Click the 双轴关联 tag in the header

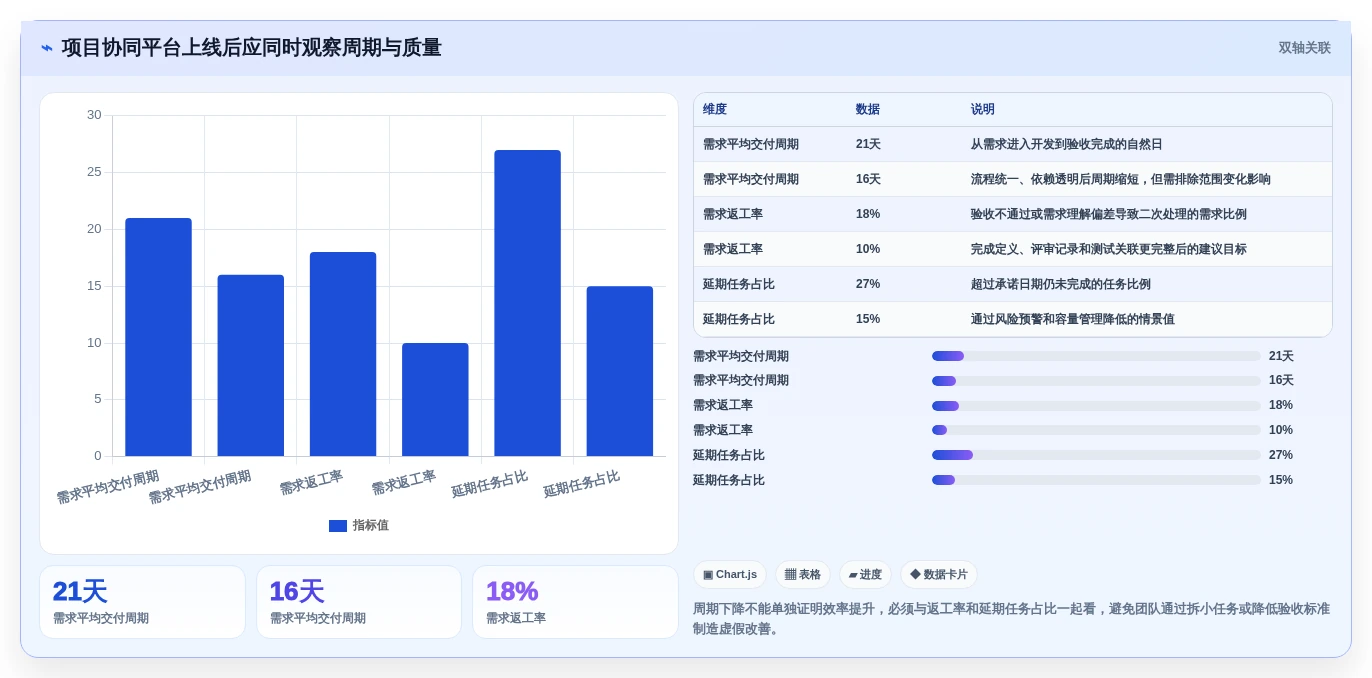[x=1304, y=48]
